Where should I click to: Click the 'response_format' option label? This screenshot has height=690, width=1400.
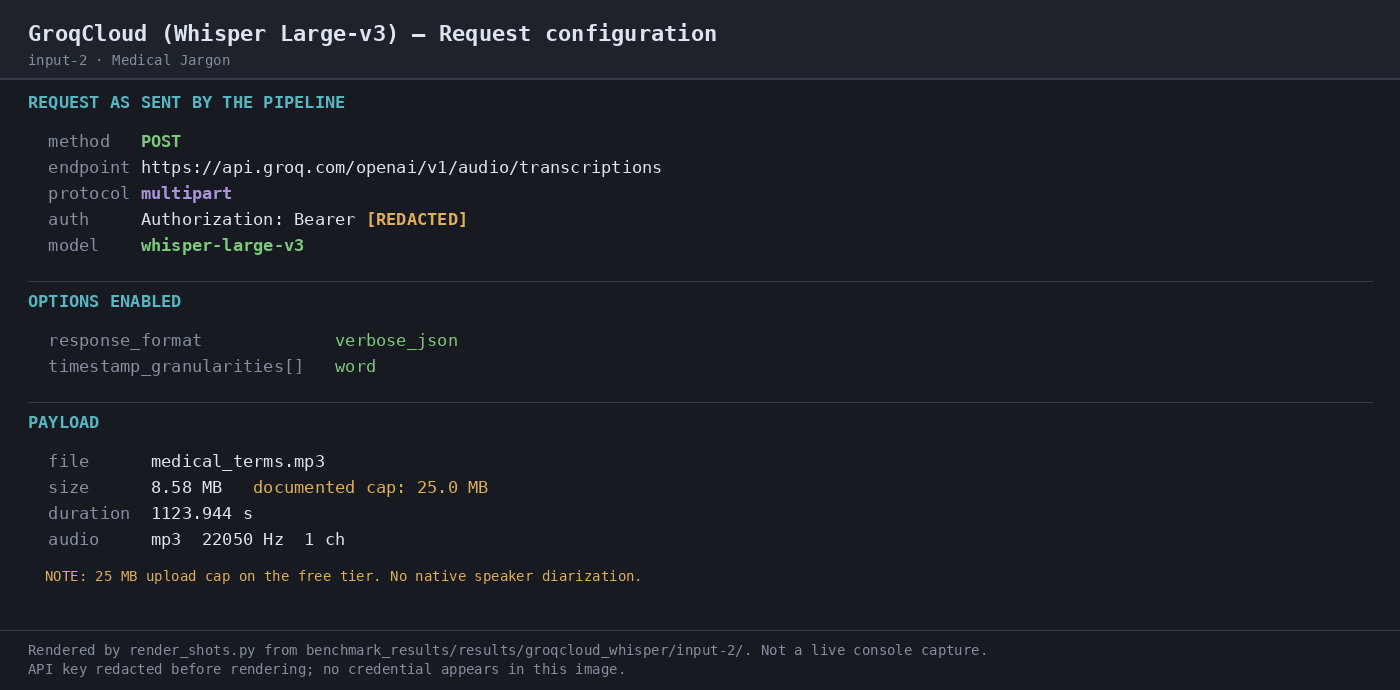[125, 341]
